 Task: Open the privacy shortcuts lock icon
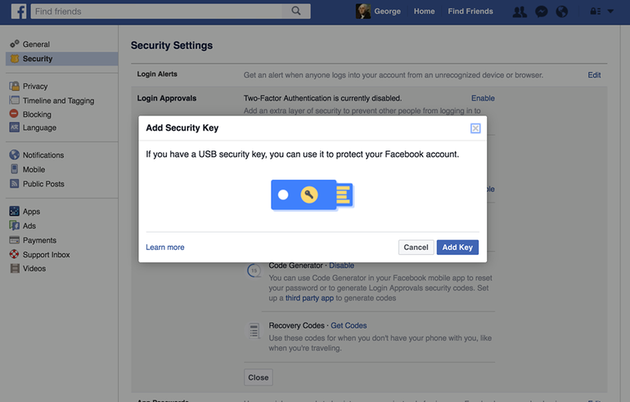coord(595,11)
